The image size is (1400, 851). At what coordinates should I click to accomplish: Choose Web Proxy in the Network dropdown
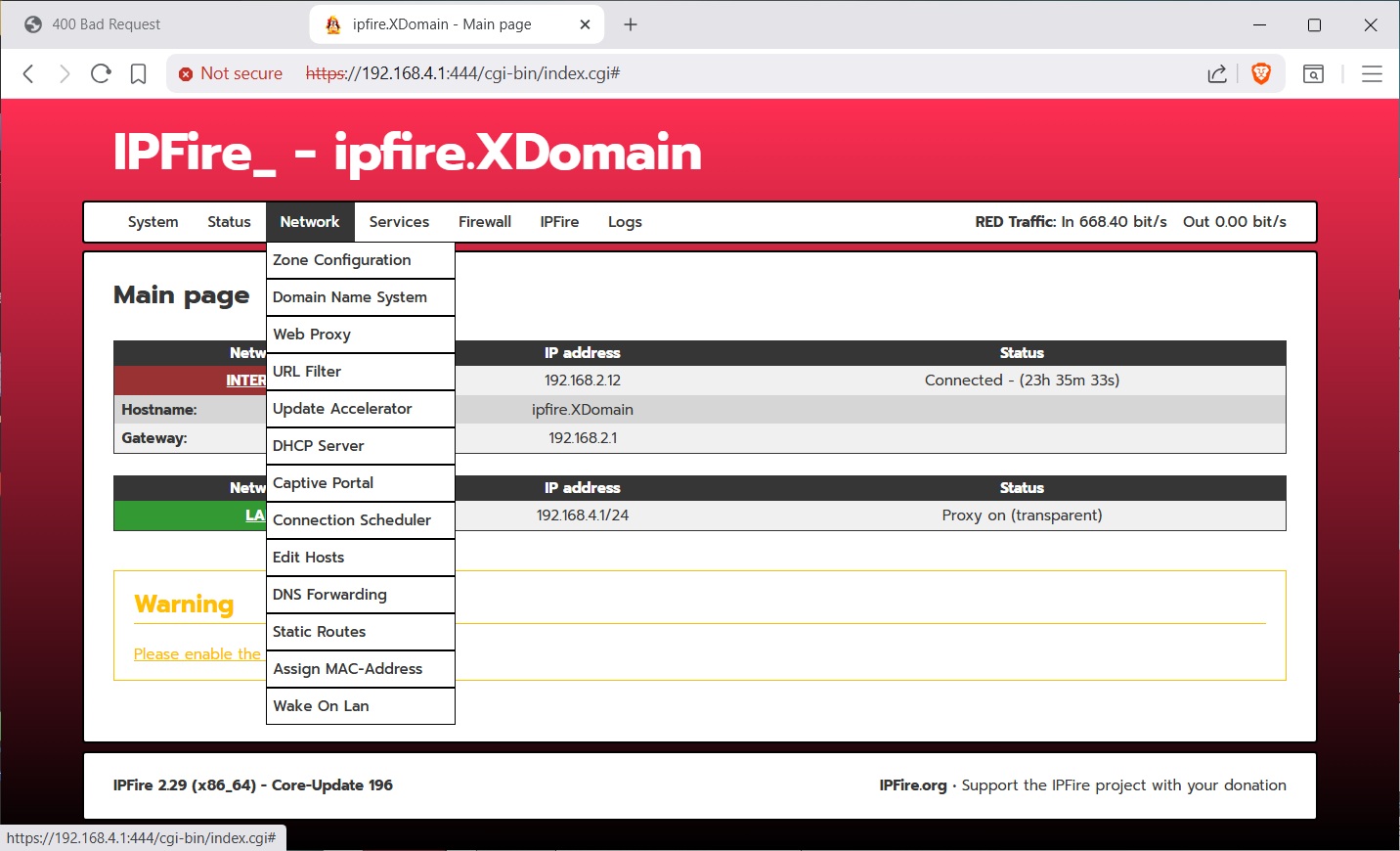point(312,335)
